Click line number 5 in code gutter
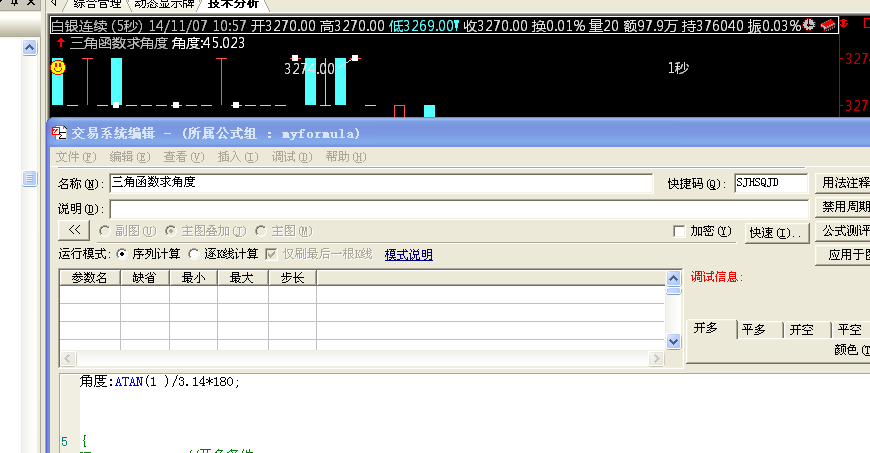This screenshot has height=453, width=870. coord(64,442)
